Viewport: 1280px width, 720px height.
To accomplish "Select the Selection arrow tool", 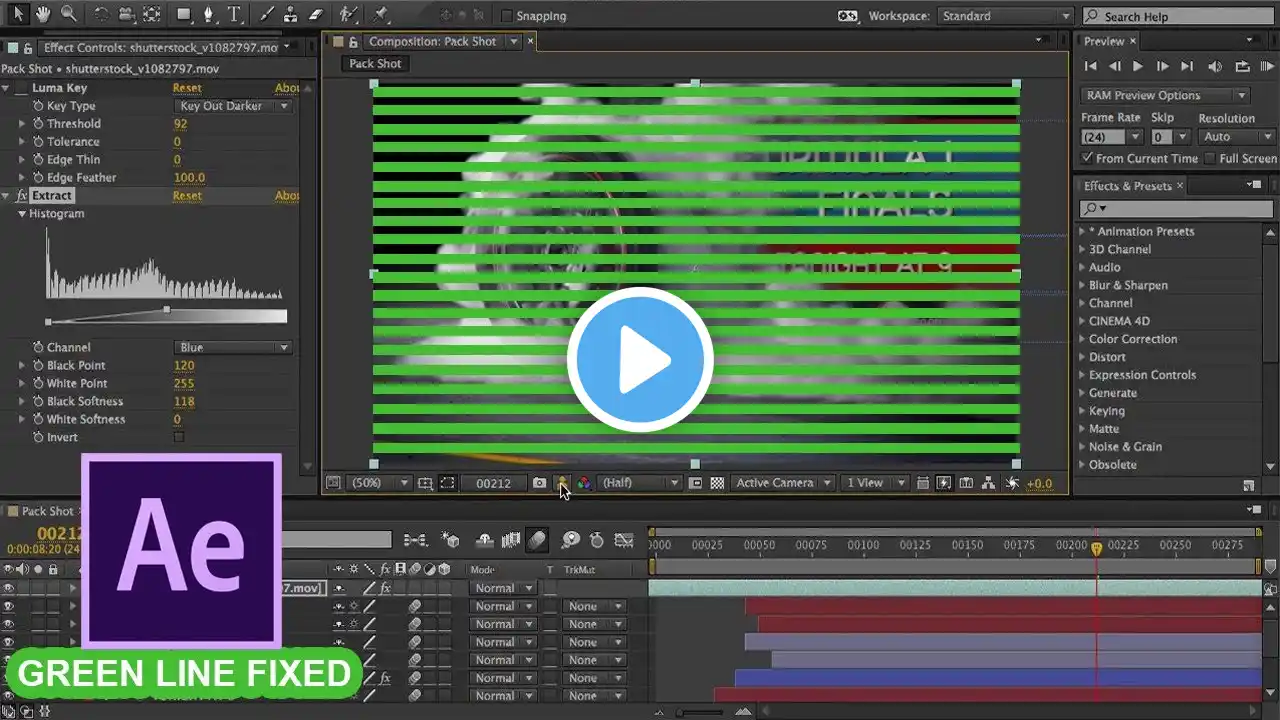I will click(18, 14).
